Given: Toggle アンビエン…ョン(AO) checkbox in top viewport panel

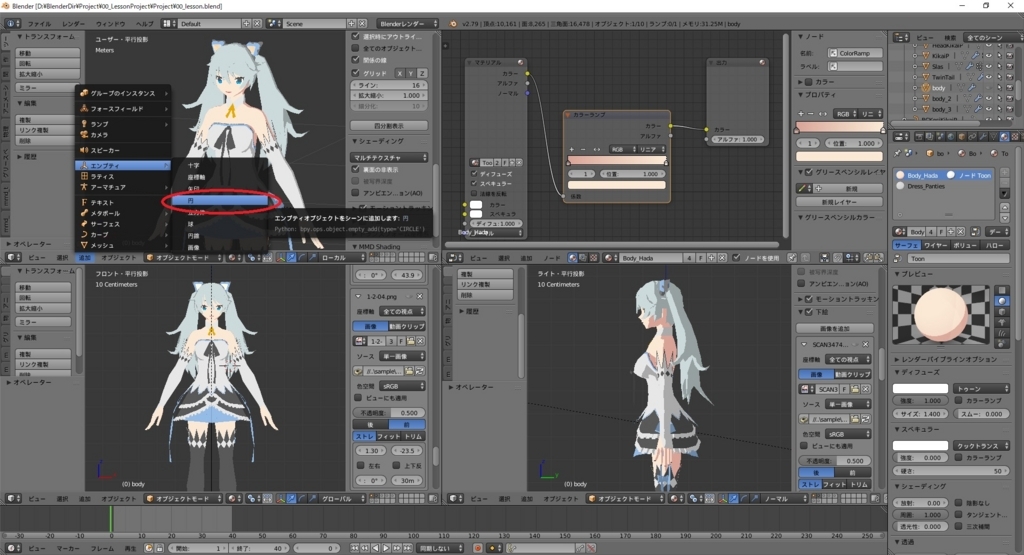Looking at the screenshot, I should coord(356,193).
